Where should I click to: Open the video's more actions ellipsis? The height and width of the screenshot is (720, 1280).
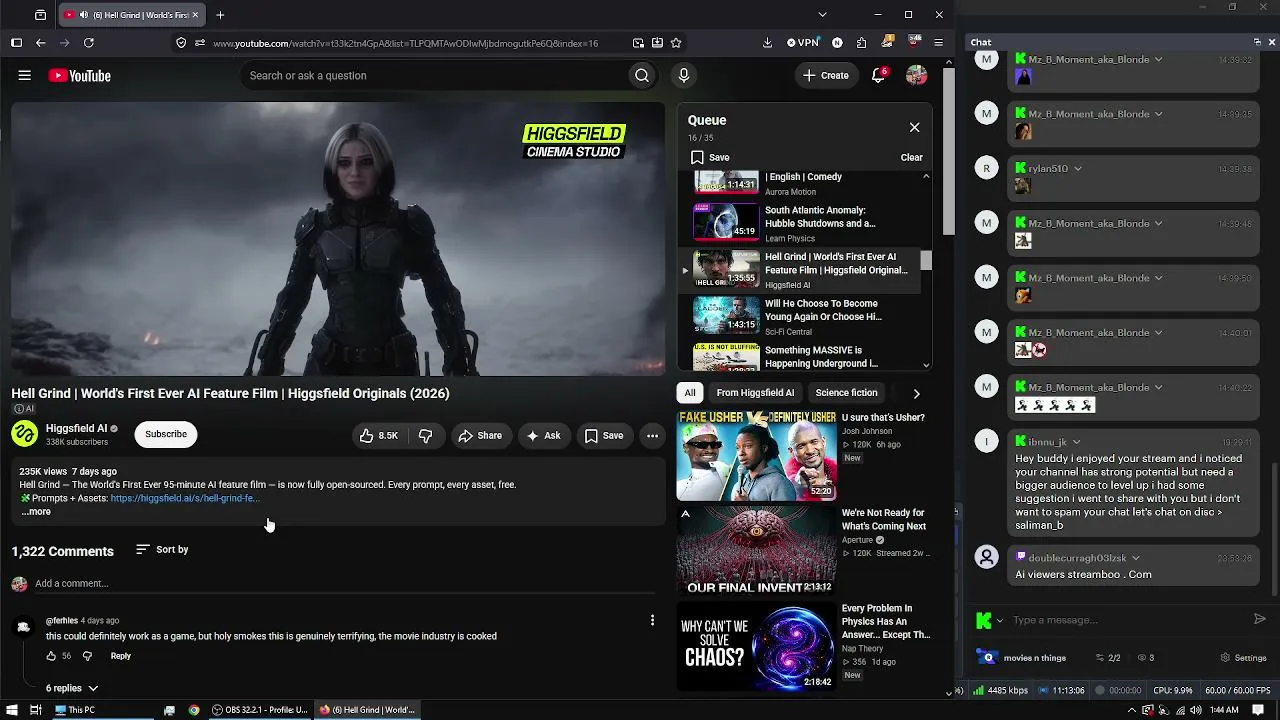(652, 435)
